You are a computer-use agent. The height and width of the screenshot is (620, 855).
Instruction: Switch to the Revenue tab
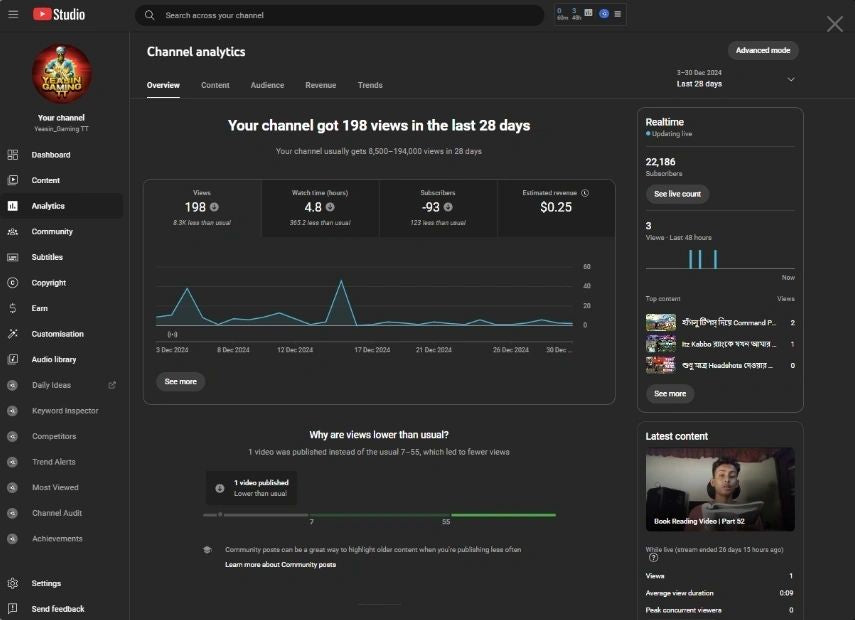(320, 85)
